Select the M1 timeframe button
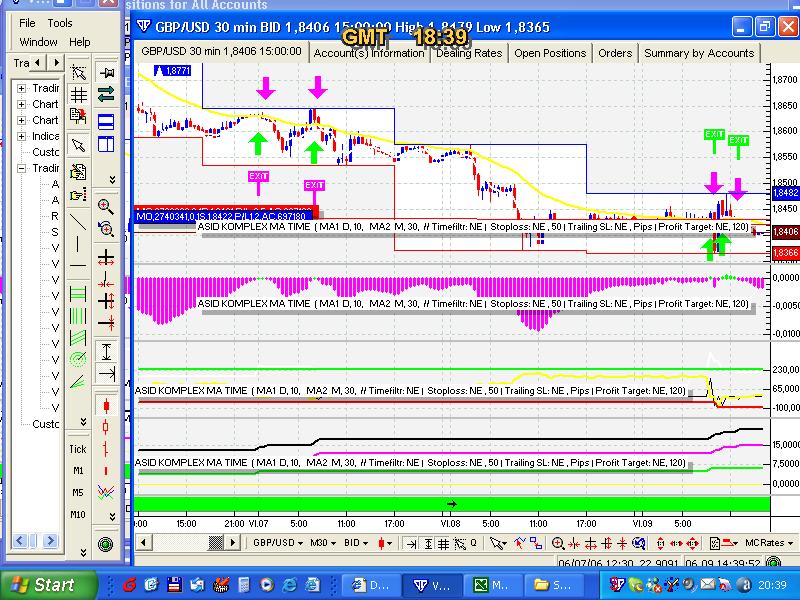 (x=78, y=470)
